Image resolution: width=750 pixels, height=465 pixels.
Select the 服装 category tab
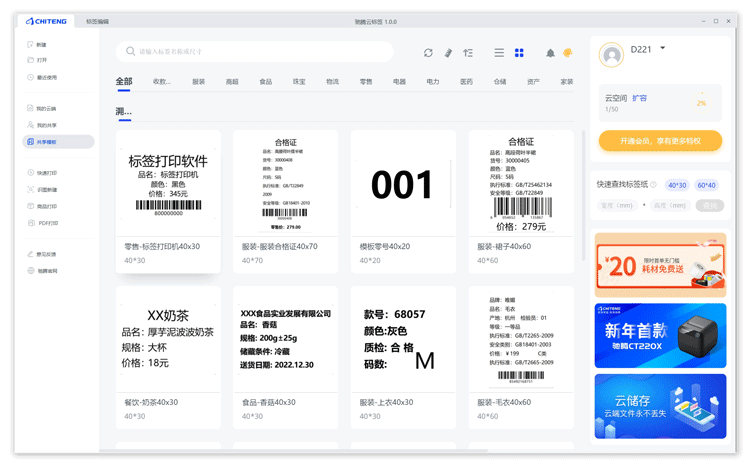198,82
